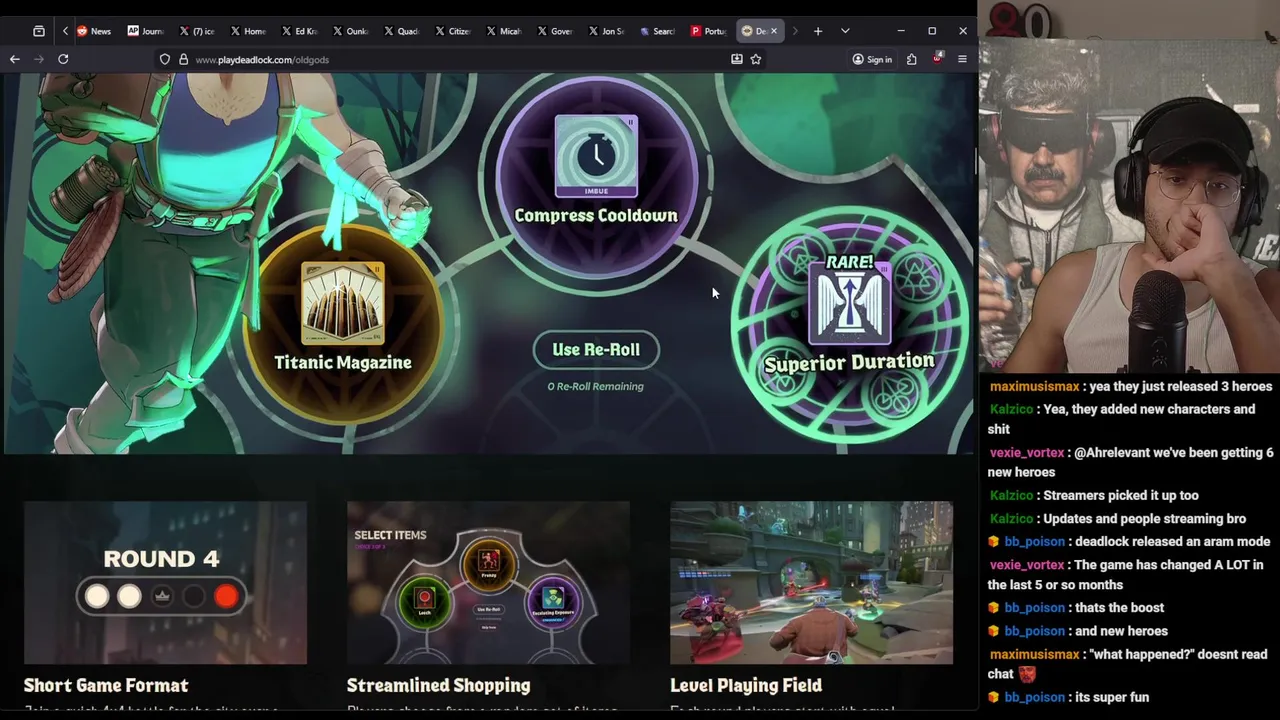1280x720 pixels.
Task: Click the Compress Cooldown label
Action: coord(596,215)
